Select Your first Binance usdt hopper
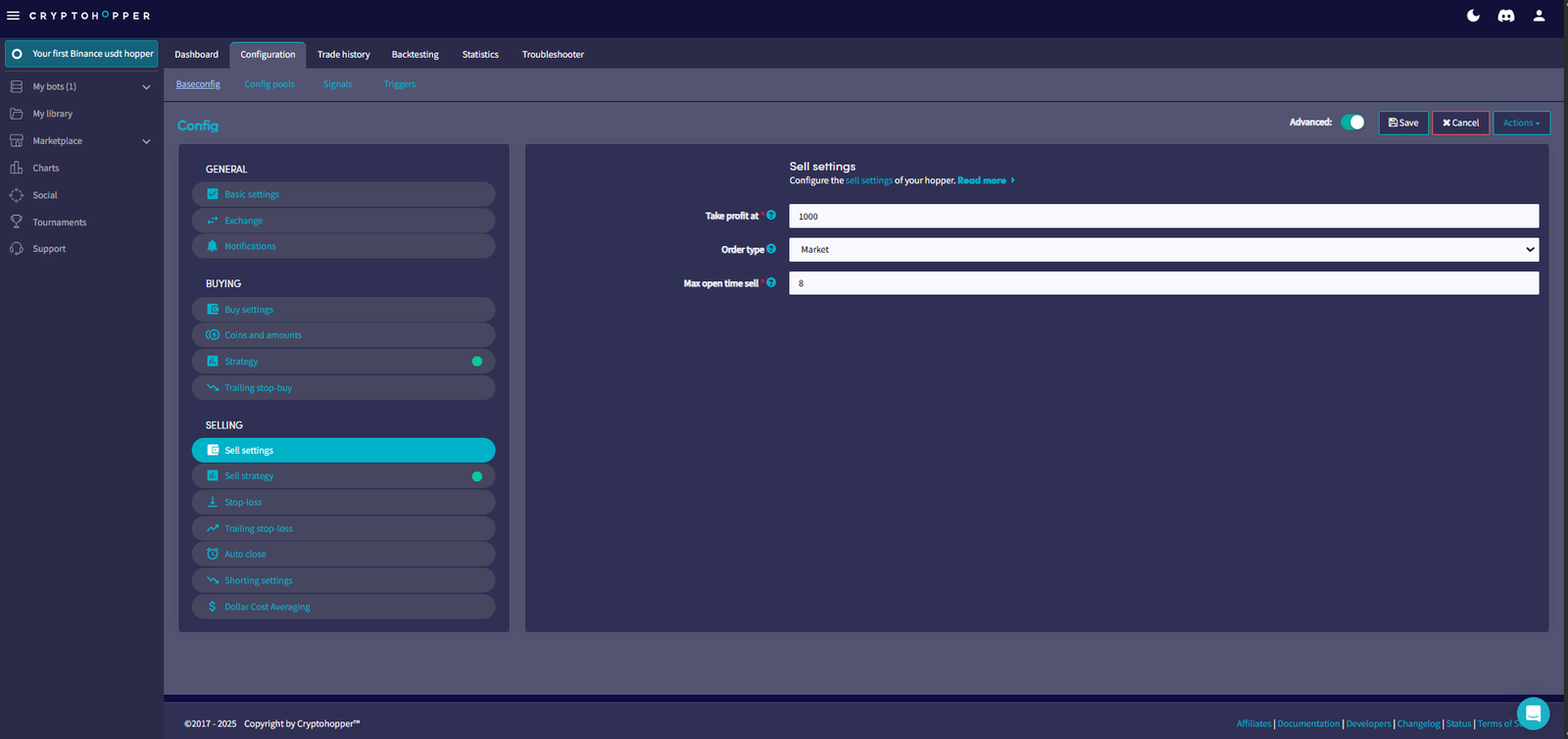This screenshot has height=739, width=1568. click(81, 54)
